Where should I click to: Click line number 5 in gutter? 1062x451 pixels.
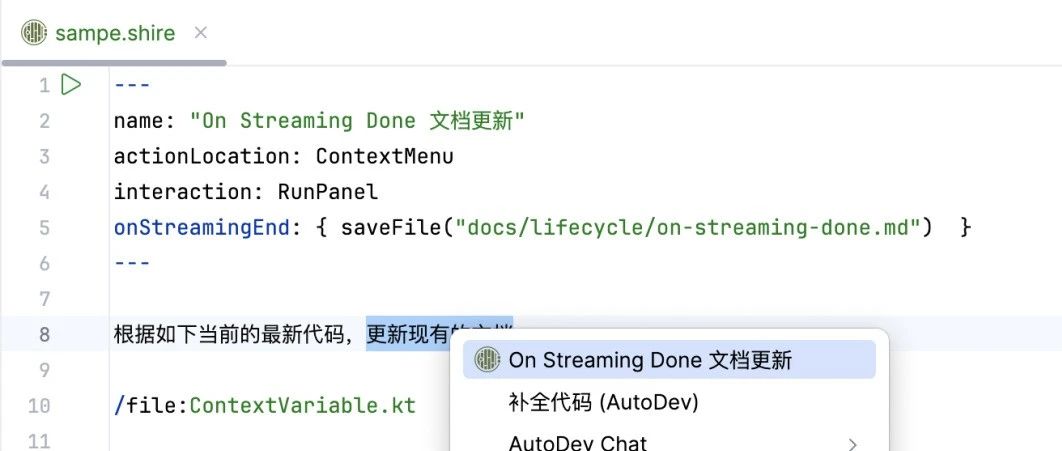(43, 228)
